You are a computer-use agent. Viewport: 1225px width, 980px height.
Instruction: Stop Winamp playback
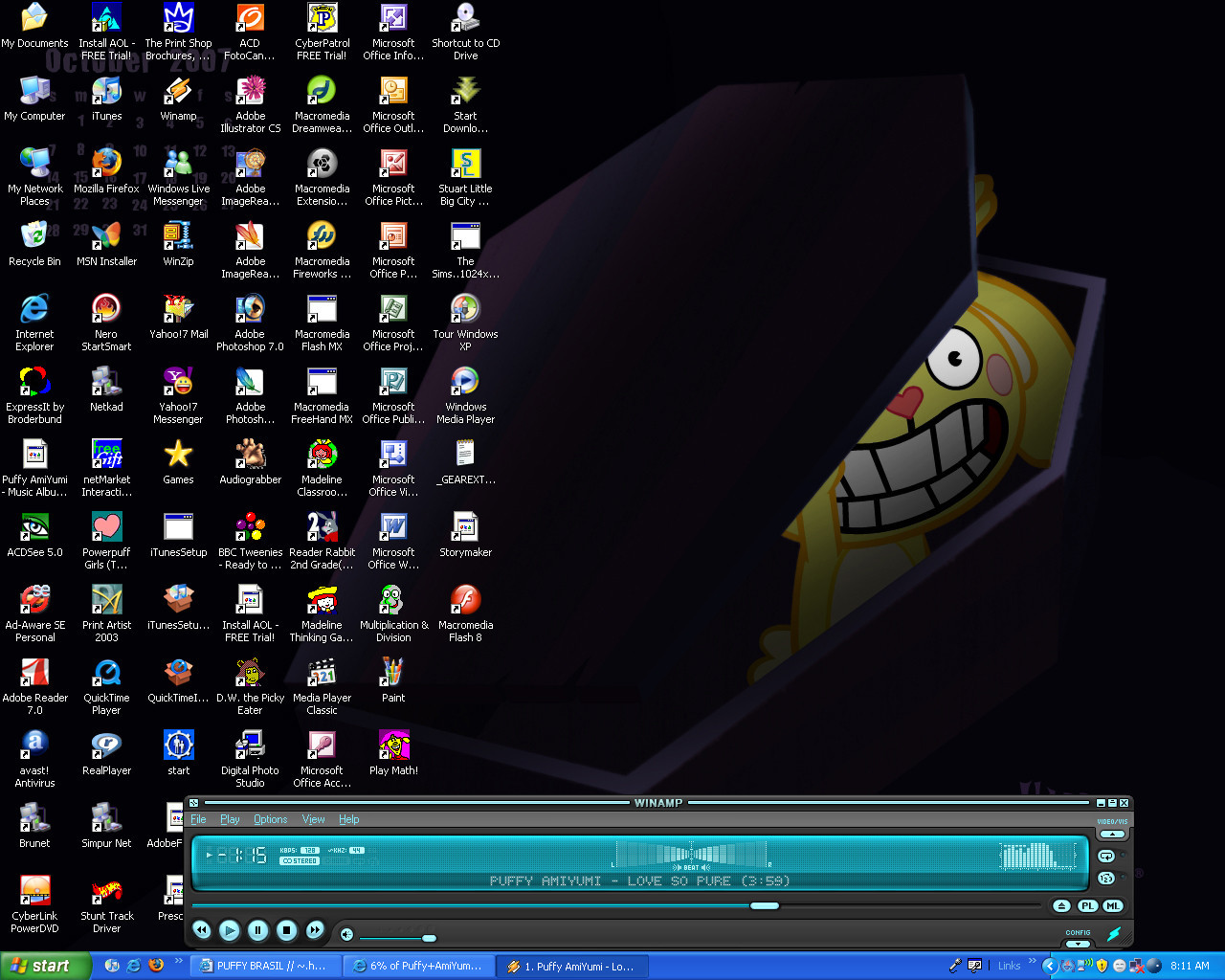point(286,929)
